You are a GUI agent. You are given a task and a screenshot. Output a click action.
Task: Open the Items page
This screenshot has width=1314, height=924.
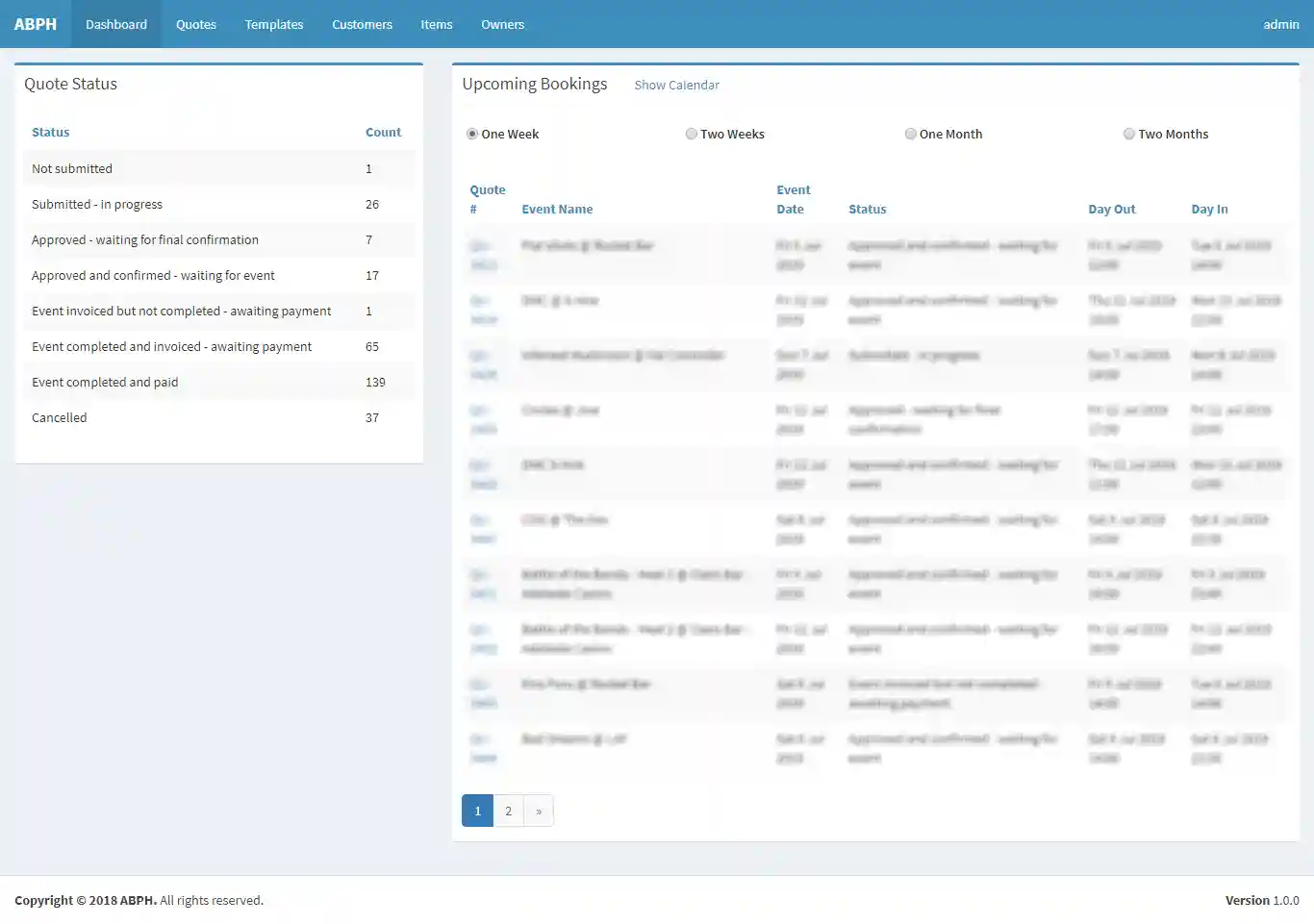point(437,24)
